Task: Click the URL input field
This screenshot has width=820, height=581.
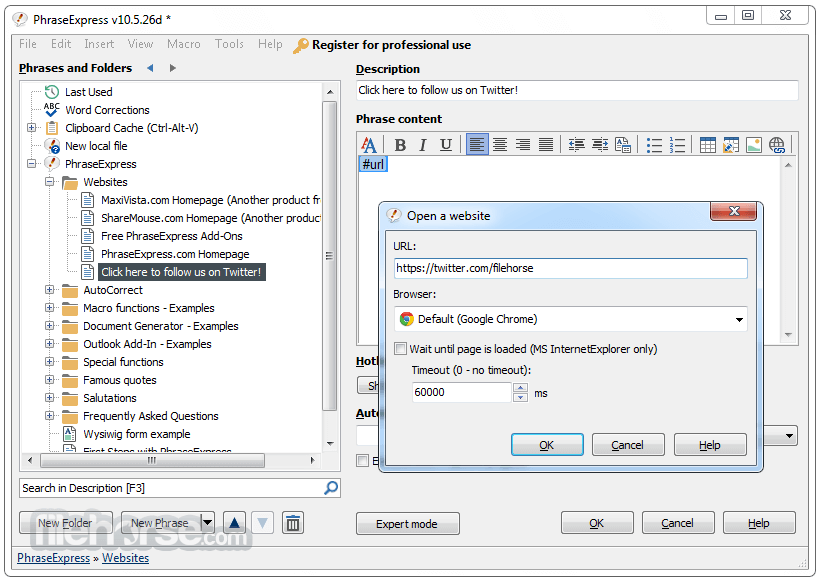Action: (571, 268)
